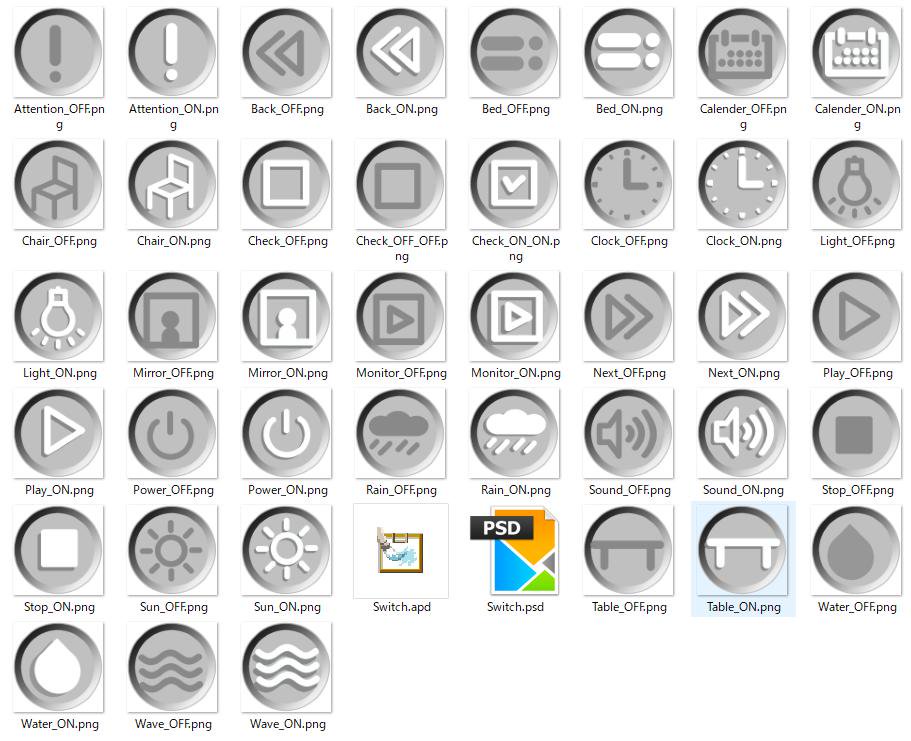The width and height of the screenshot is (911, 741).
Task: Select the Stop_OFF.png square icon
Action: (x=856, y=434)
